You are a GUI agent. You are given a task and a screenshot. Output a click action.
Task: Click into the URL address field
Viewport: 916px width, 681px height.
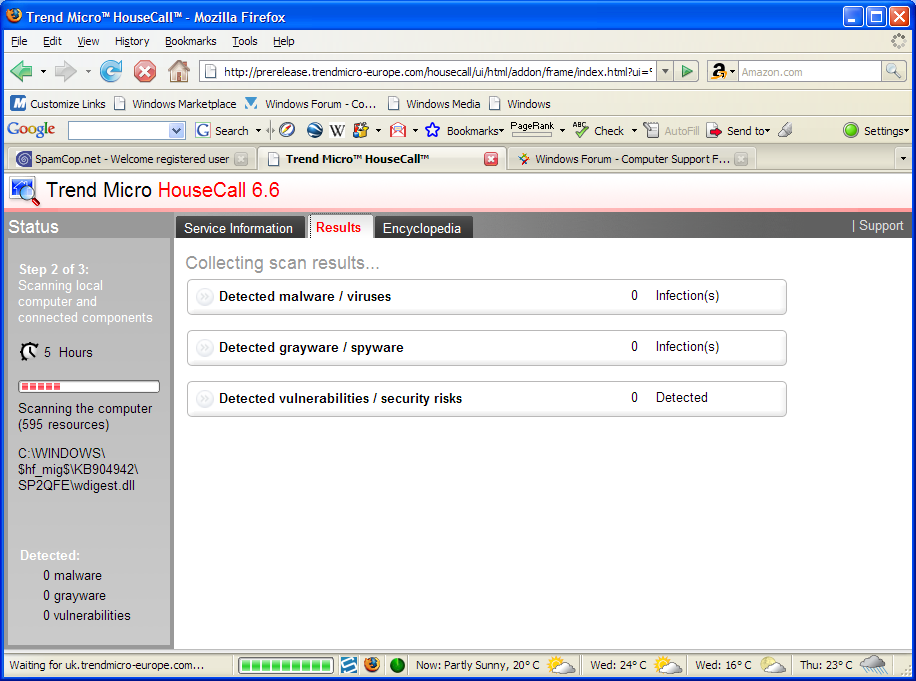pos(437,72)
